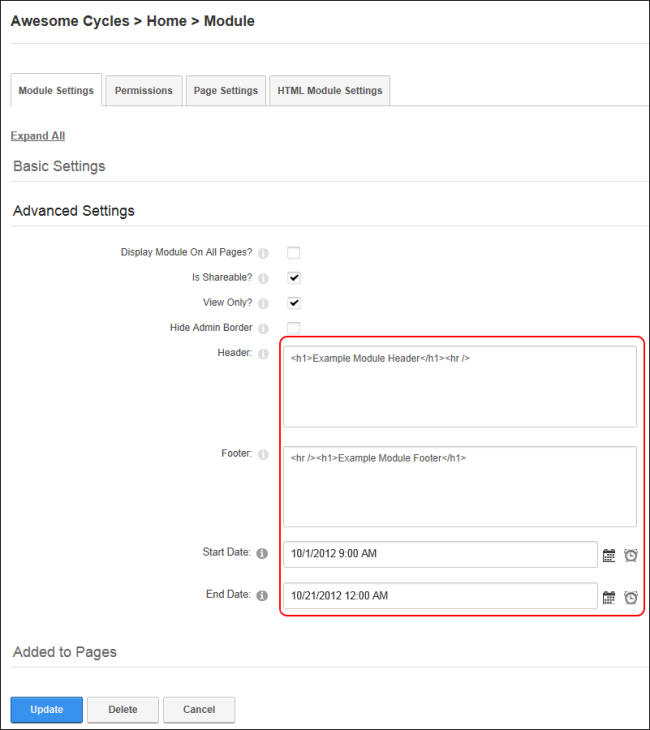Switch to the Permissions tab

(144, 90)
